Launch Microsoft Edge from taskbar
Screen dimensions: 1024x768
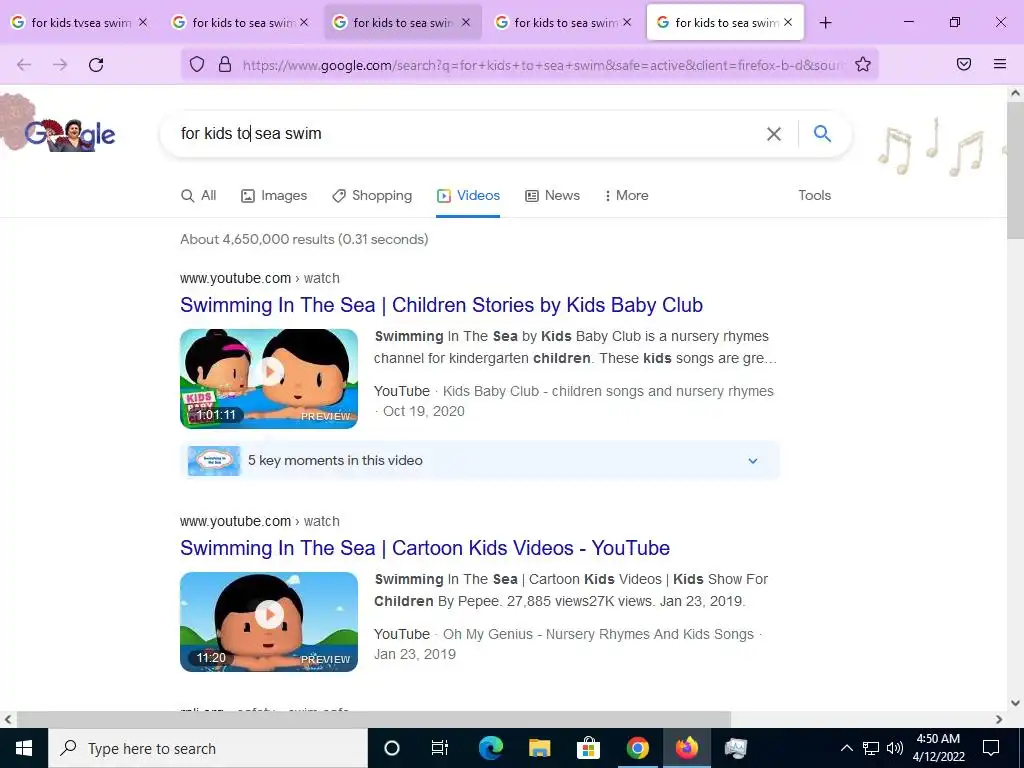[490, 748]
